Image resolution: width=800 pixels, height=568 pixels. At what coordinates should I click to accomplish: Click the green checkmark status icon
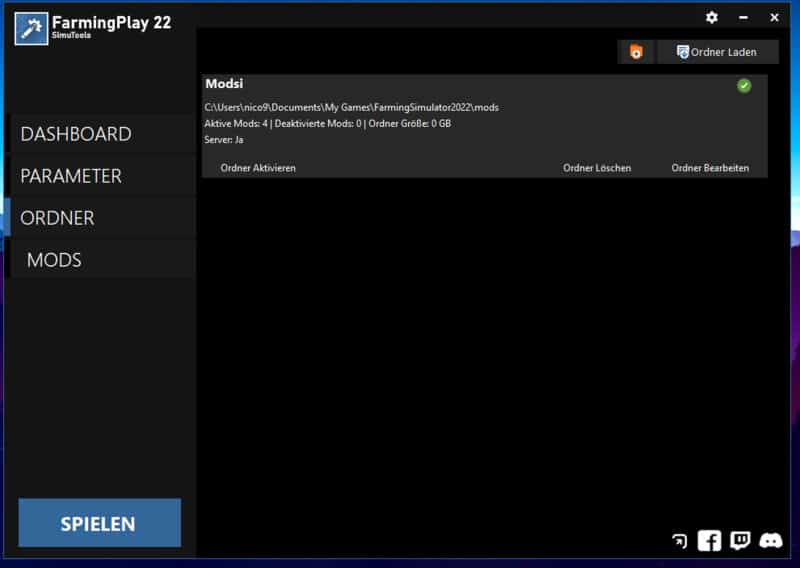[744, 86]
